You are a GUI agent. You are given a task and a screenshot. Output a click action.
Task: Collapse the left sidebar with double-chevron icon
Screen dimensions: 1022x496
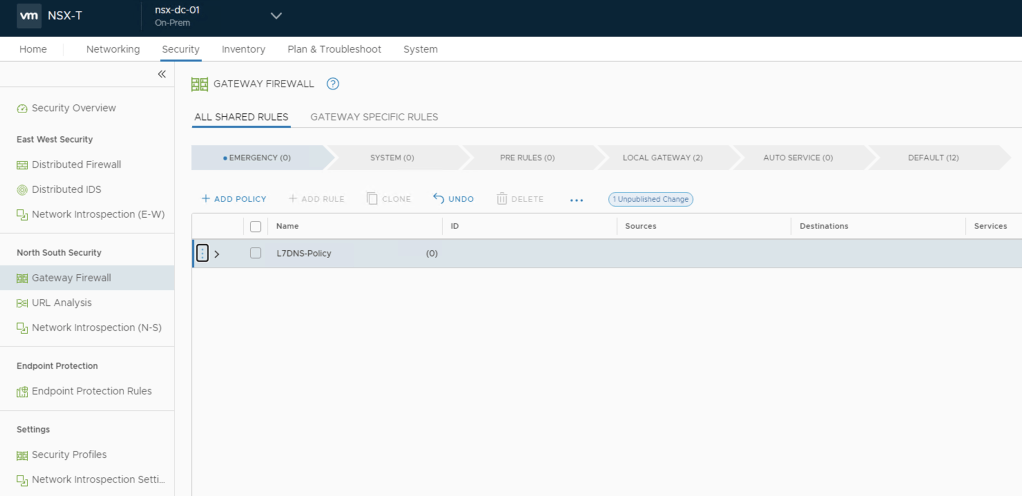pyautogui.click(x=162, y=75)
